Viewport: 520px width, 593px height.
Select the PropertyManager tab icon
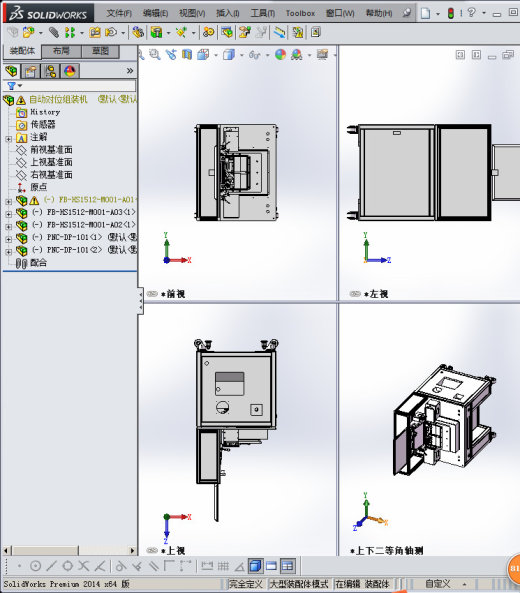click(x=31, y=71)
